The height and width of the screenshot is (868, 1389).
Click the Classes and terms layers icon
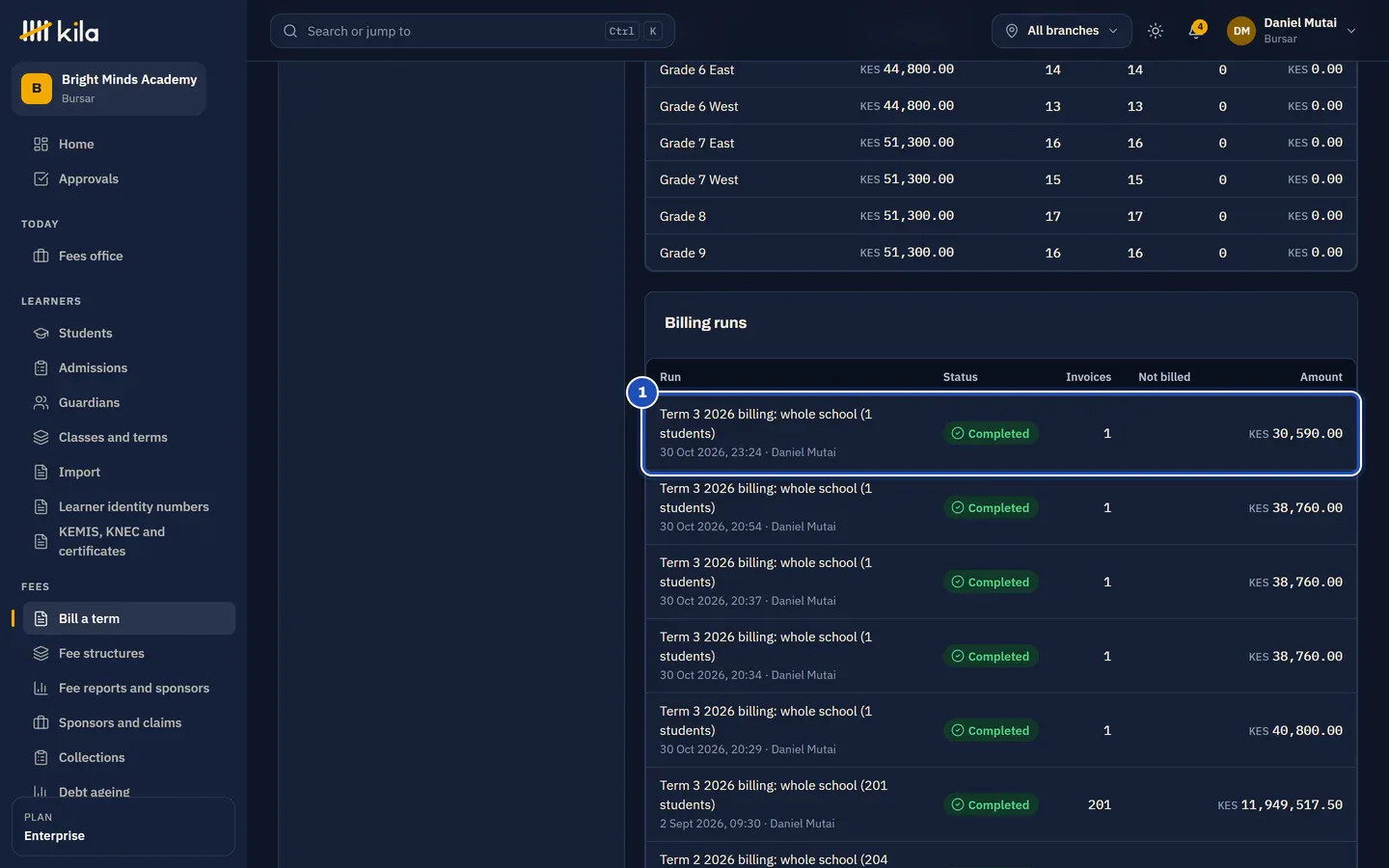tap(41, 437)
